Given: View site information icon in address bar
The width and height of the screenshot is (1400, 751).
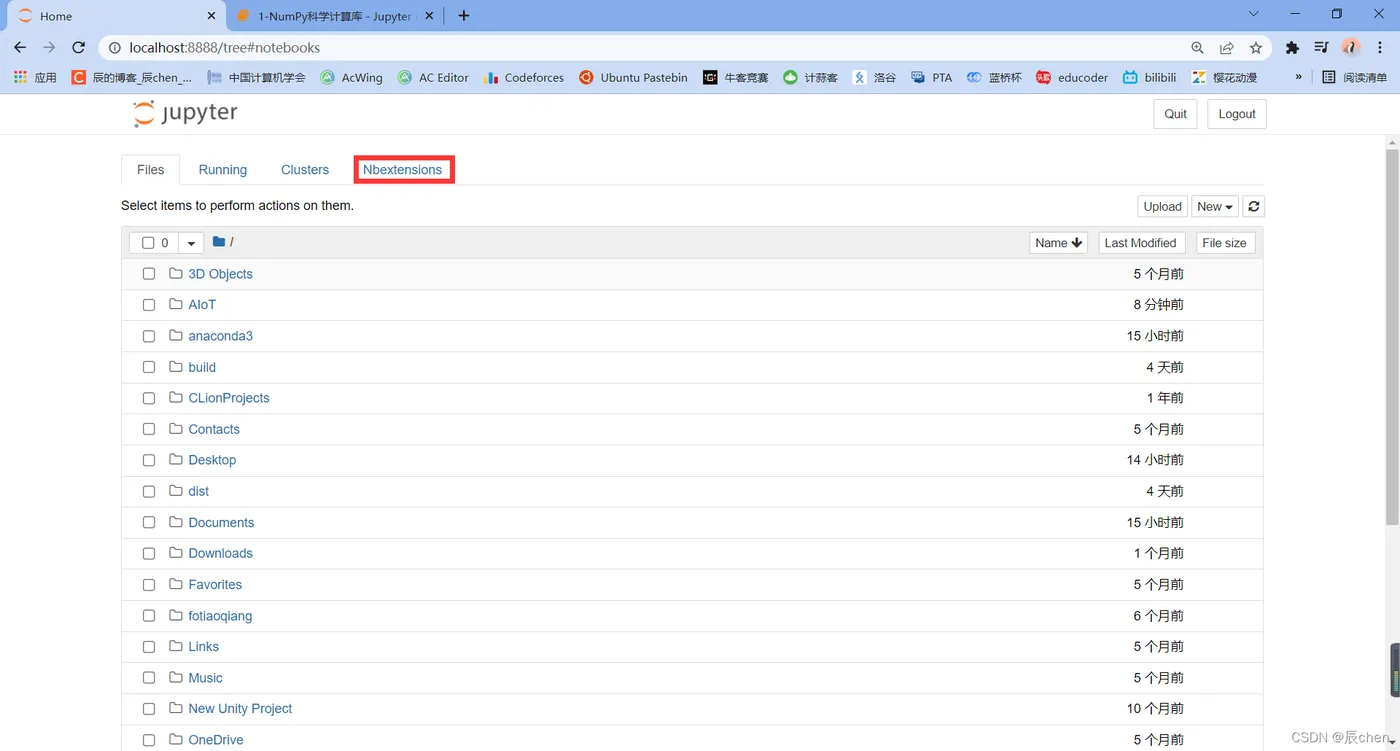Looking at the screenshot, I should coord(114,47).
